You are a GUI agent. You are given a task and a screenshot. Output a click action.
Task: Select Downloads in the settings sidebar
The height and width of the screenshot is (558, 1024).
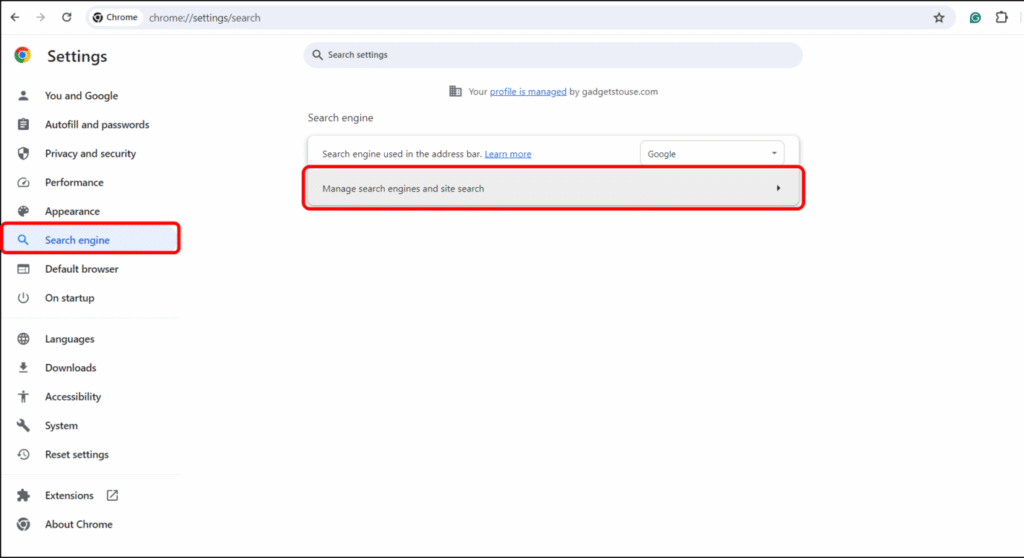[70, 368]
